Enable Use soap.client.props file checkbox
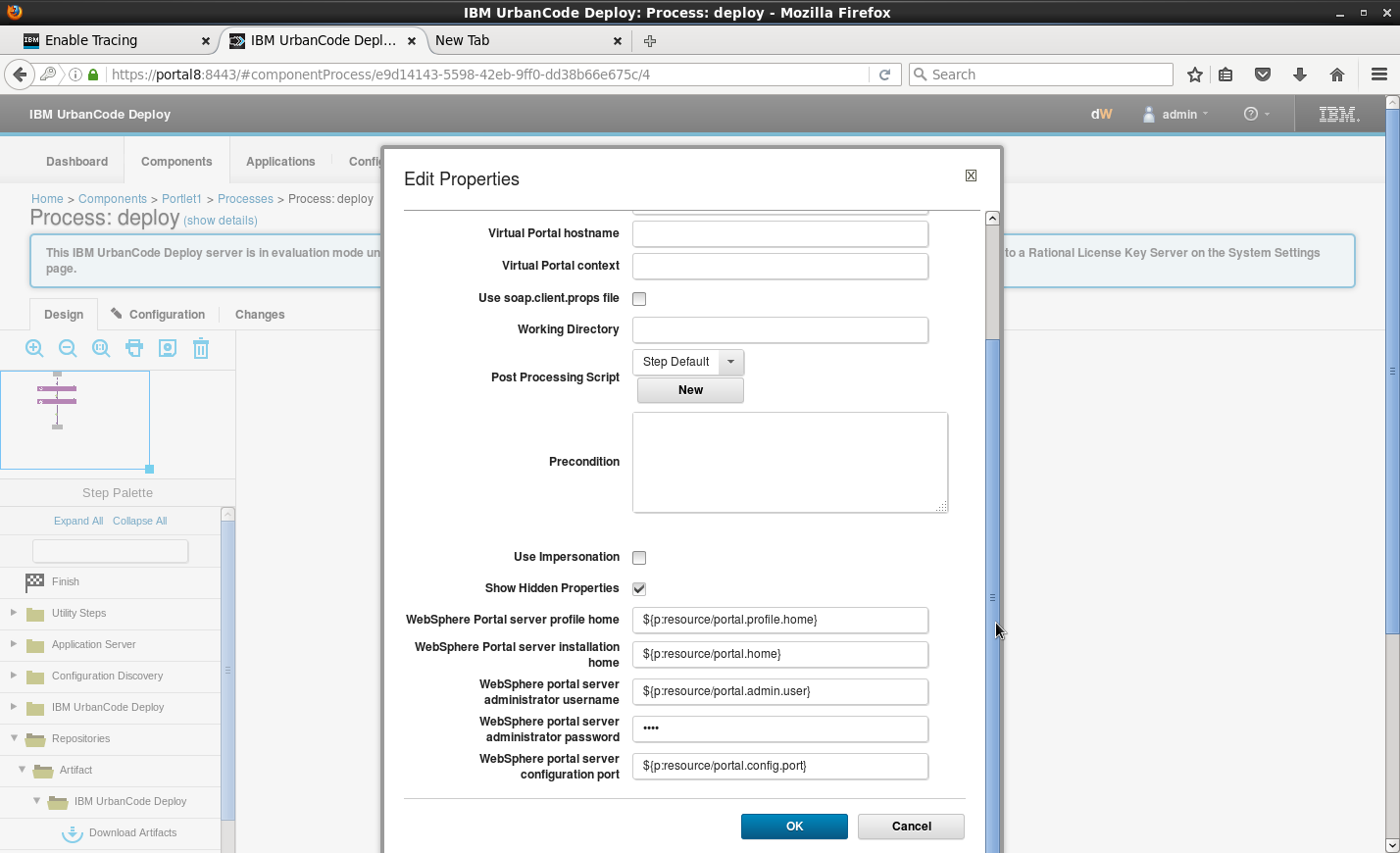This screenshot has height=853, width=1400. (639, 299)
